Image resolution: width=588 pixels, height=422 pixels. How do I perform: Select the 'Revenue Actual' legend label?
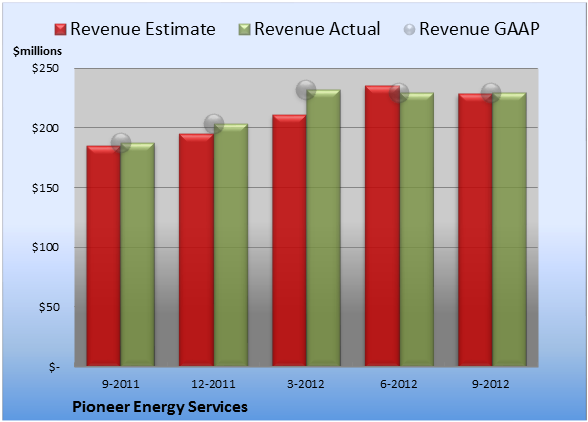[x=317, y=29]
